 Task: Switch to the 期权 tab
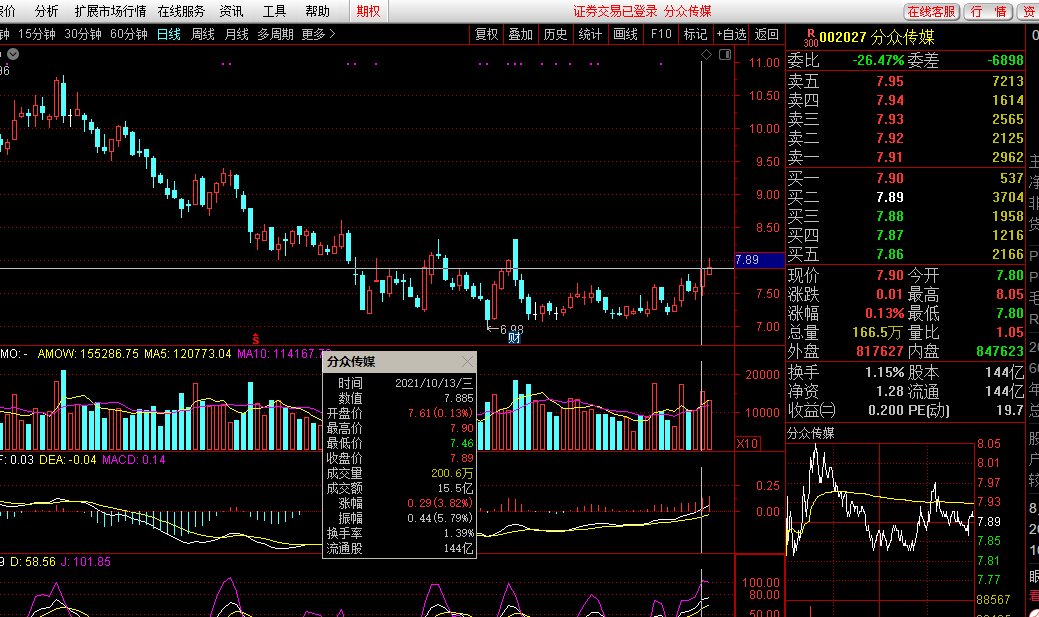click(368, 11)
